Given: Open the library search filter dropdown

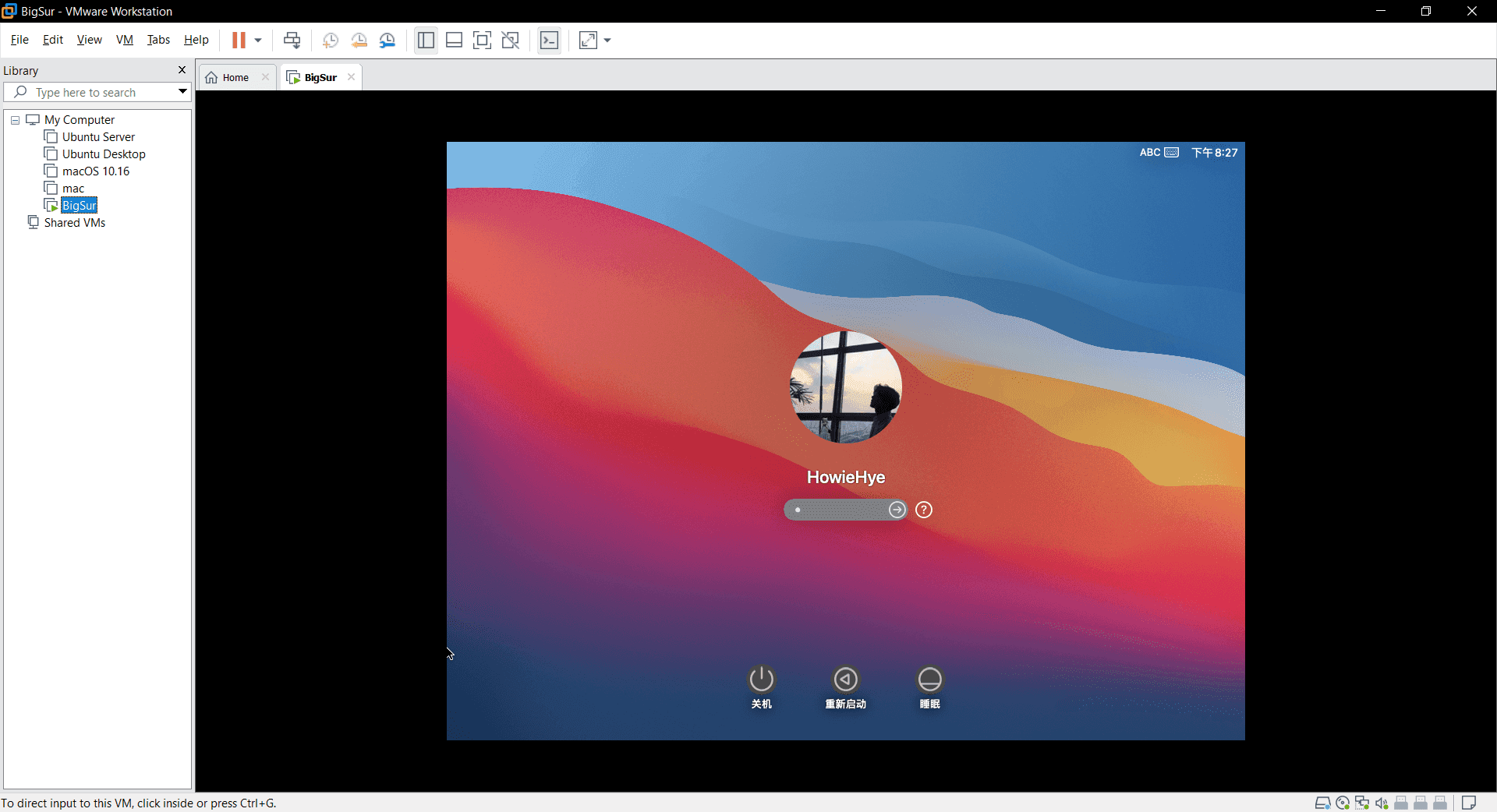Looking at the screenshot, I should tap(182, 92).
